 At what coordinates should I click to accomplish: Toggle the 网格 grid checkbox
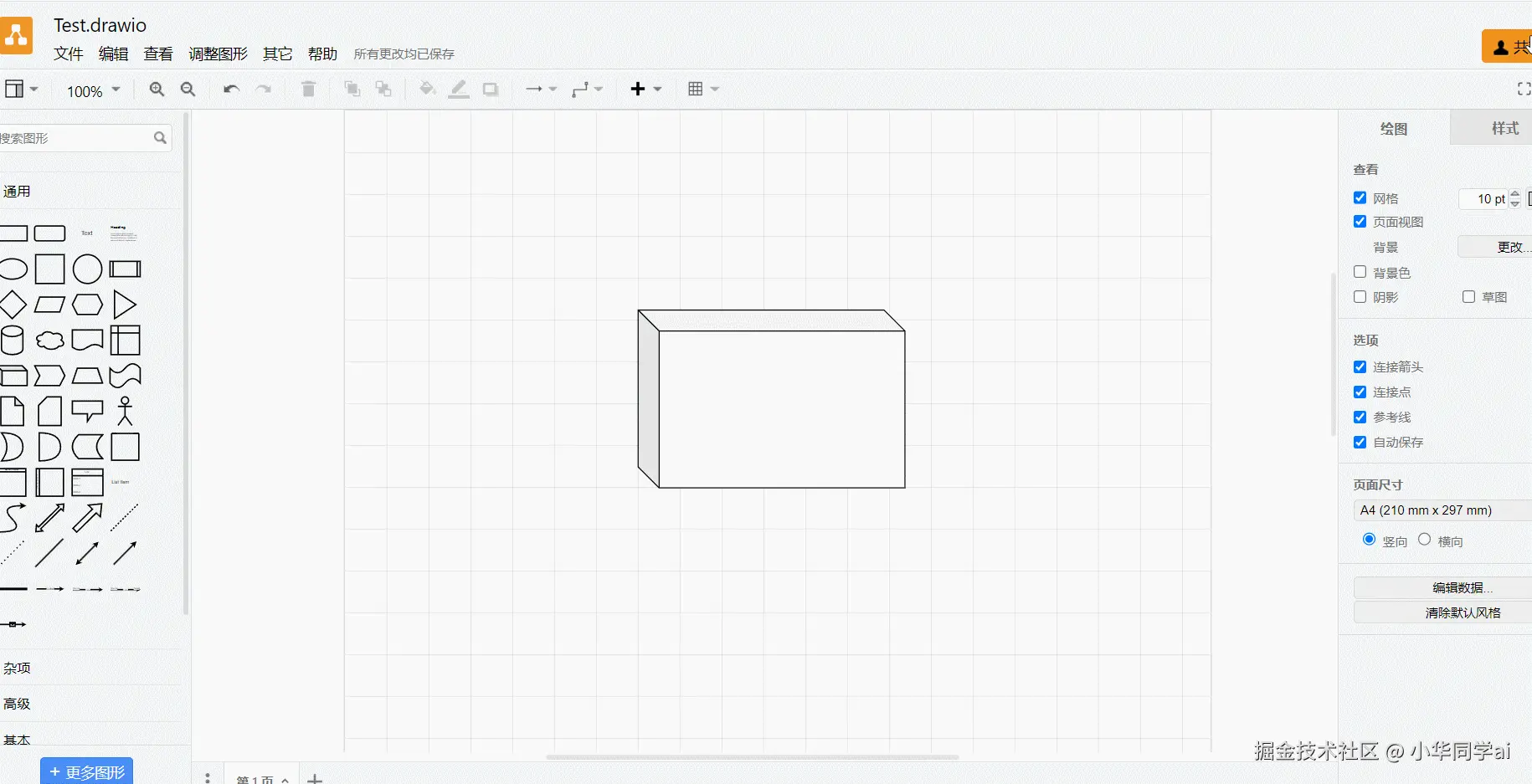tap(1360, 198)
